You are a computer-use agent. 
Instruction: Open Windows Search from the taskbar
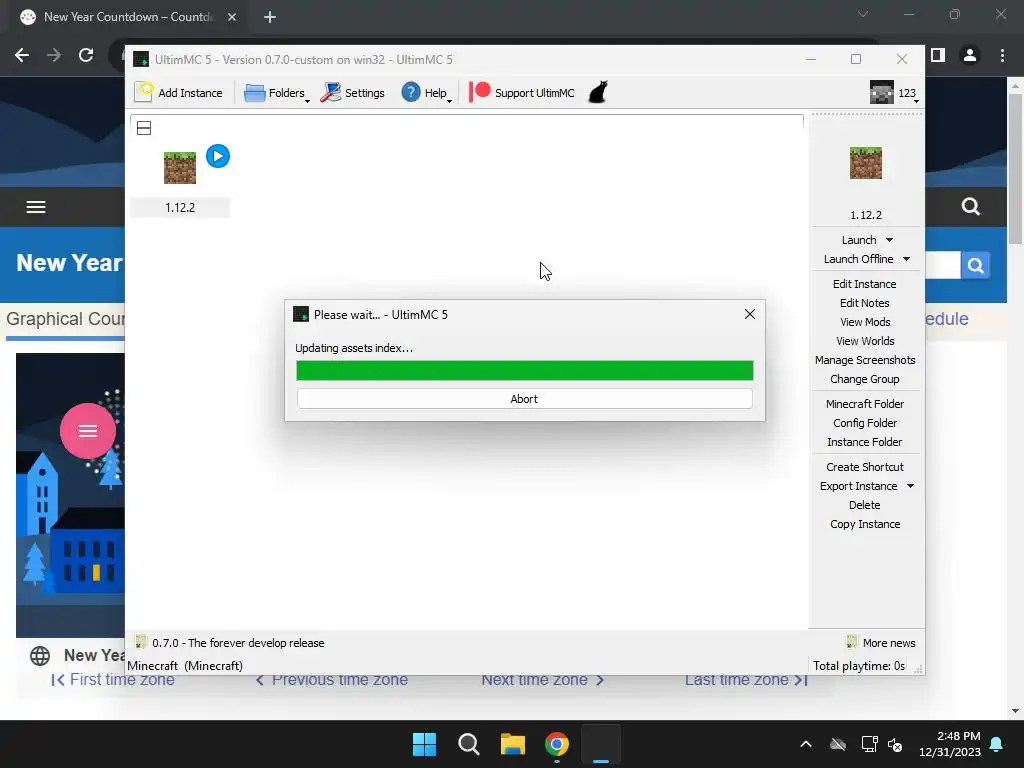[x=468, y=744]
